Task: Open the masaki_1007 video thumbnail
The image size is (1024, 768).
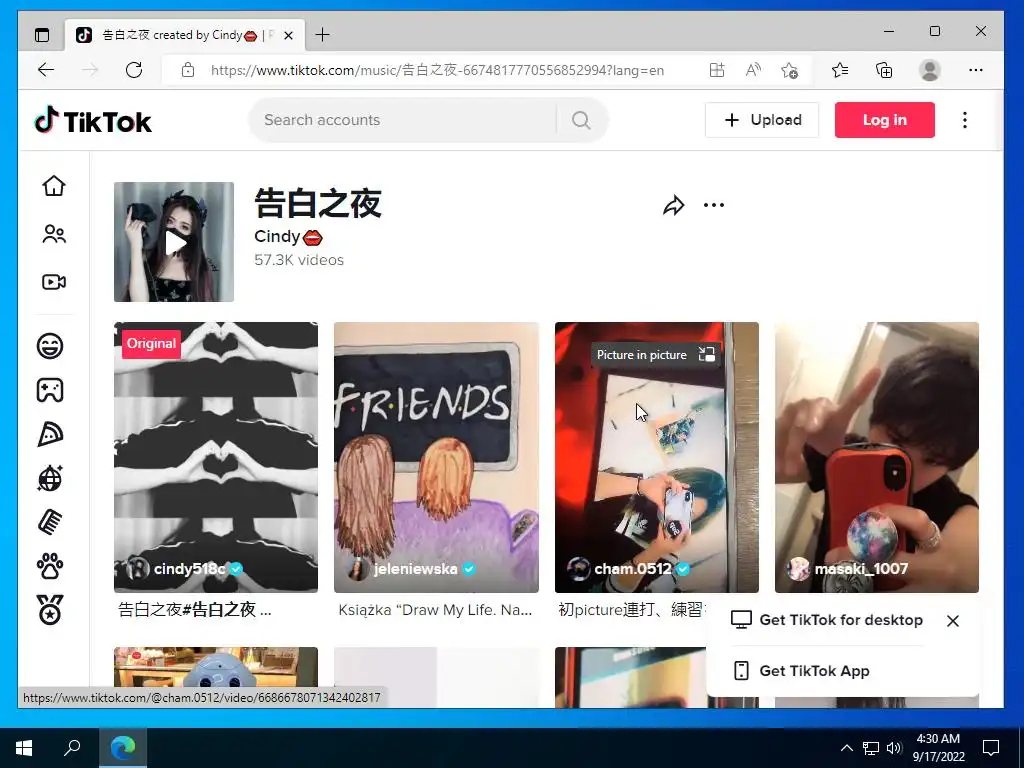Action: (876, 457)
